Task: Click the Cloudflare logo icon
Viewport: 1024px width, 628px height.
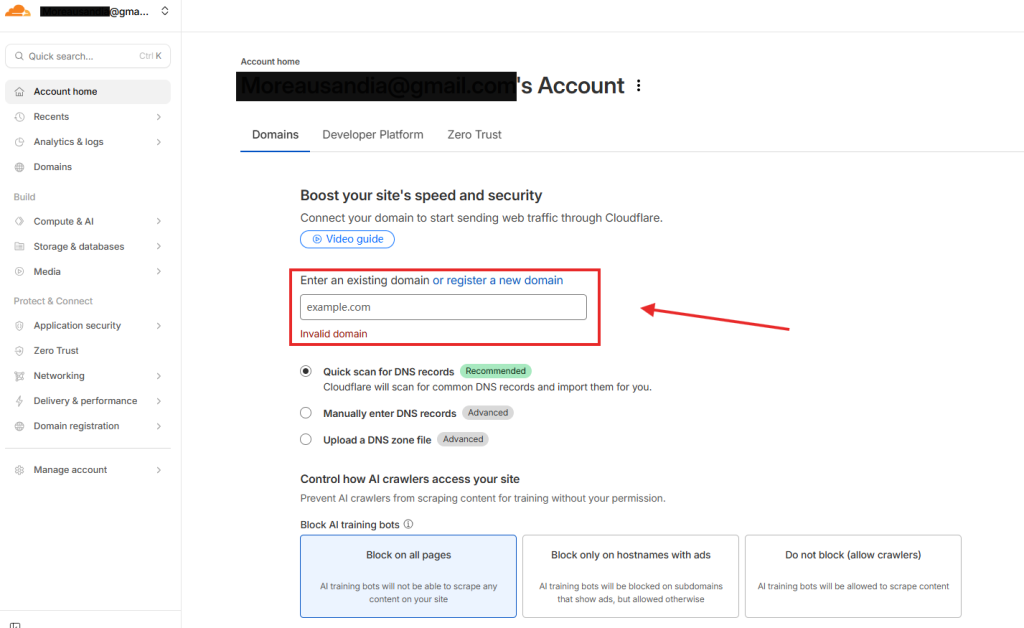Action: pyautogui.click(x=19, y=11)
